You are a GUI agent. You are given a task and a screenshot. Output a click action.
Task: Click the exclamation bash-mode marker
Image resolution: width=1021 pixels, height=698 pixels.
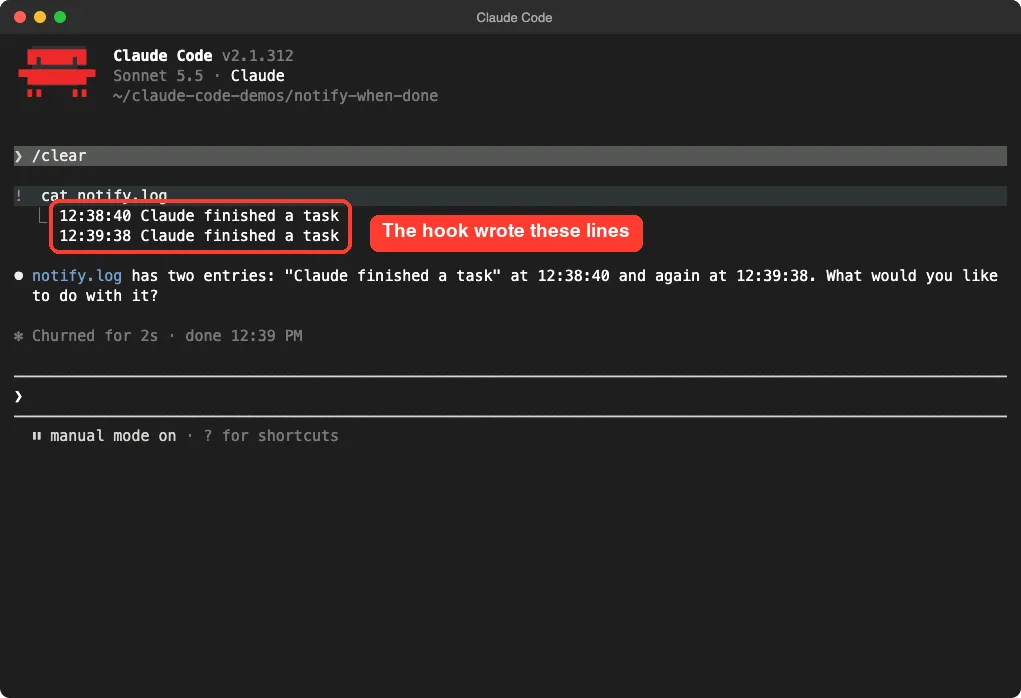coord(19,195)
